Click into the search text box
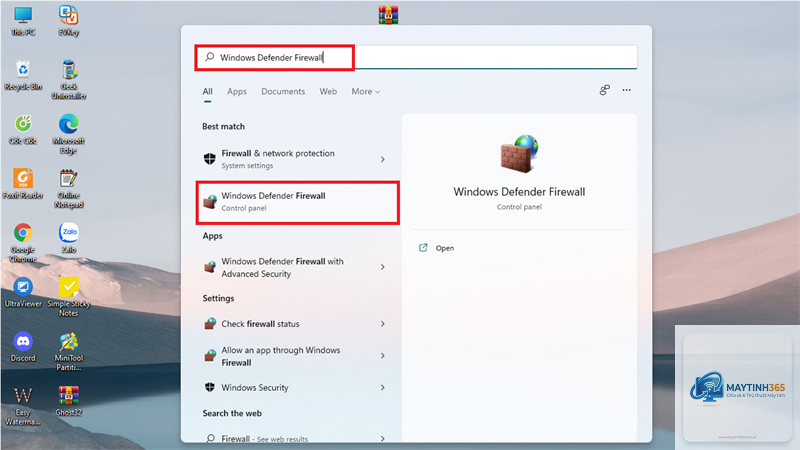 [416, 57]
